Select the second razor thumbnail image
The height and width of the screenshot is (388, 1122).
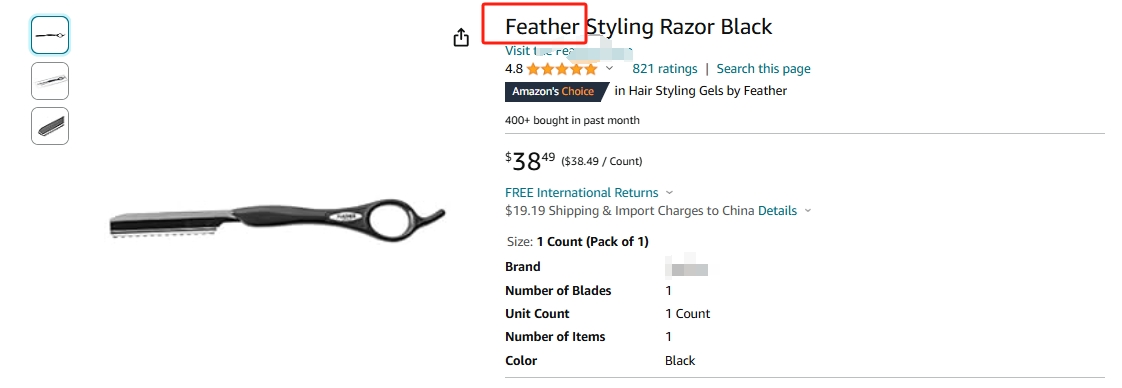tap(50, 81)
